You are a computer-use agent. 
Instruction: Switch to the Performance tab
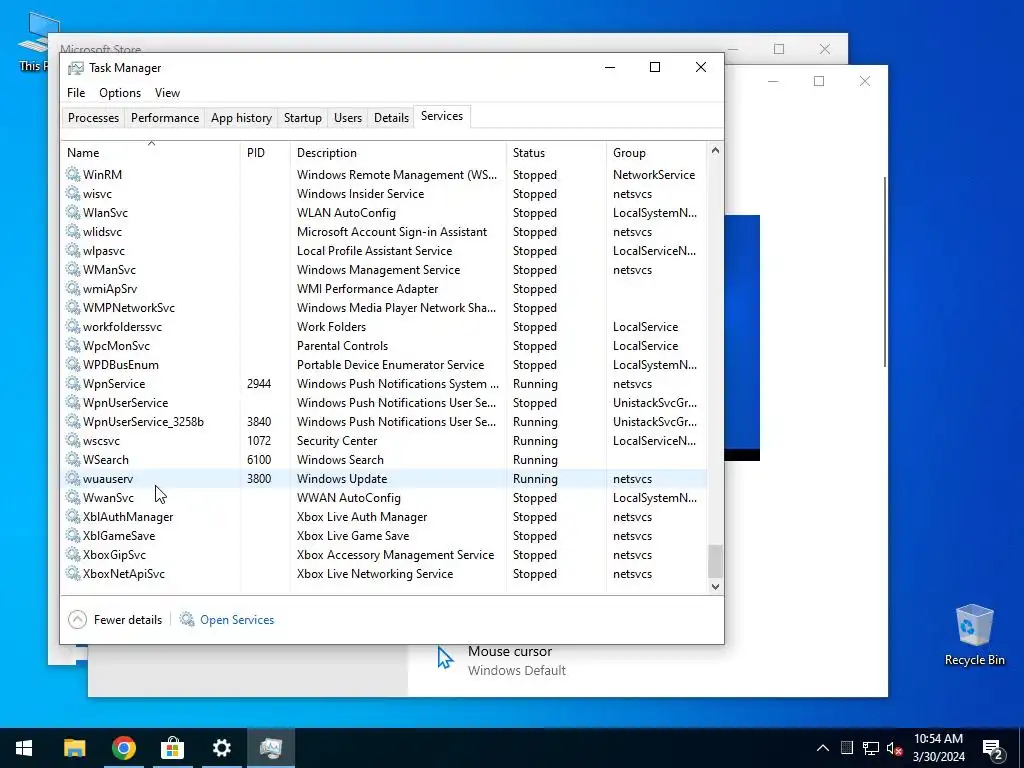point(165,118)
